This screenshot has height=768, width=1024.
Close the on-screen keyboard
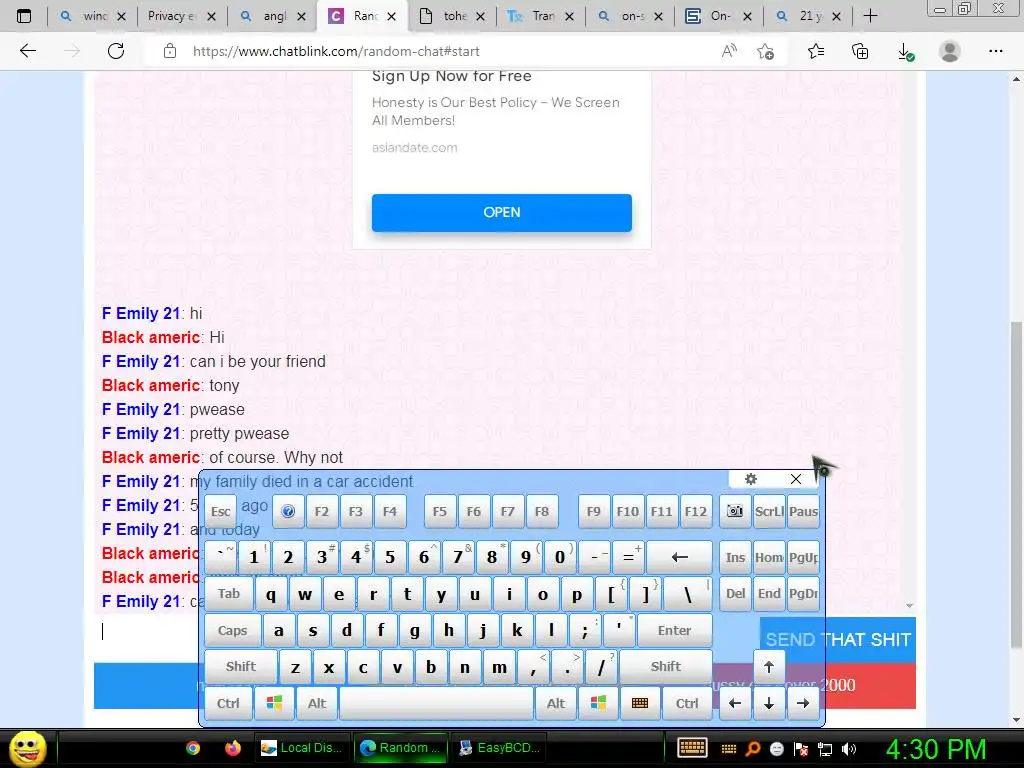[795, 479]
